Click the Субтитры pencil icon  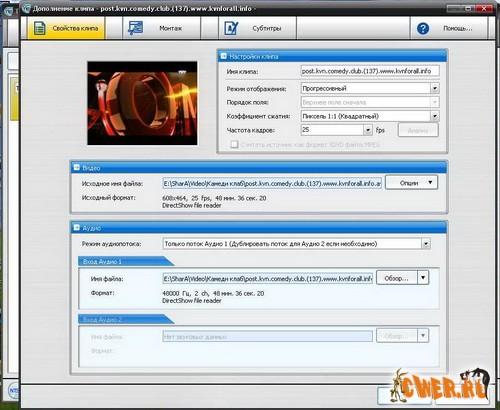(x=231, y=28)
